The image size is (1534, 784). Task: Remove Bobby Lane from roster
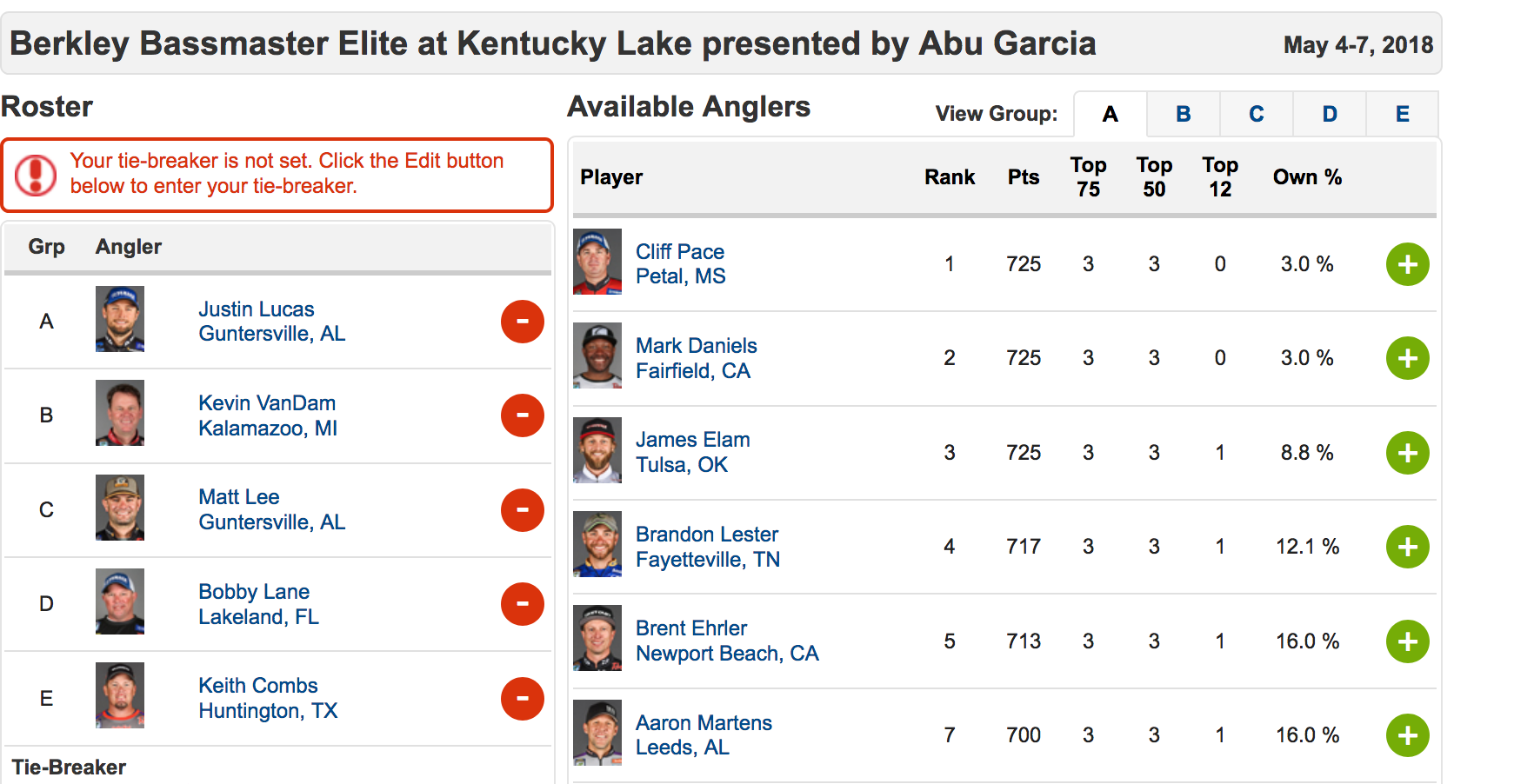[x=523, y=604]
